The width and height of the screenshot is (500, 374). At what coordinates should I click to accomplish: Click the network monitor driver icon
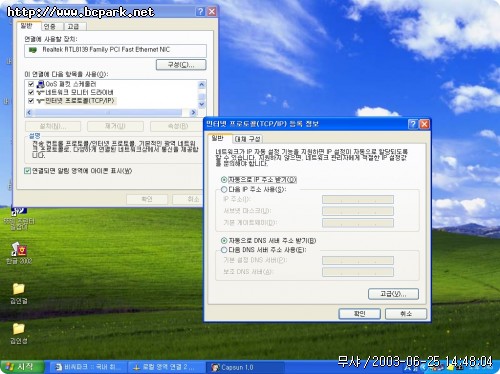pos(40,92)
